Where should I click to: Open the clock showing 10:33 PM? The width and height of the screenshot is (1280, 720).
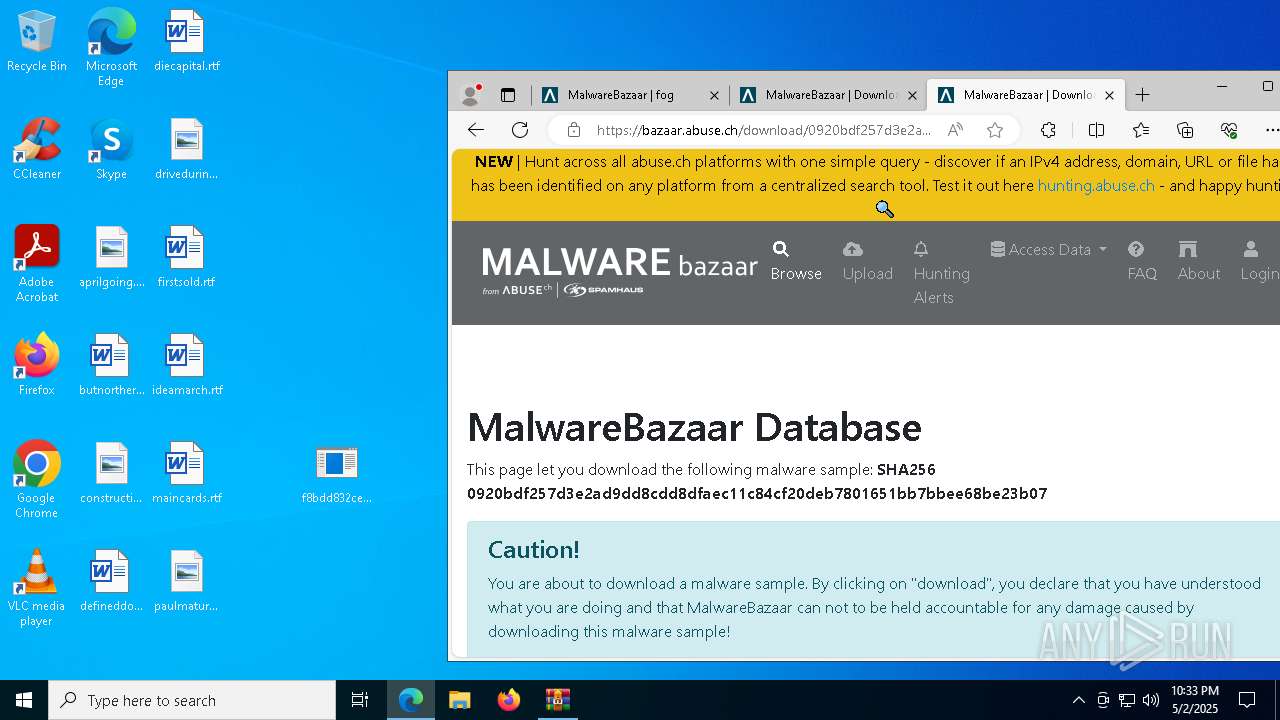pos(1194,700)
